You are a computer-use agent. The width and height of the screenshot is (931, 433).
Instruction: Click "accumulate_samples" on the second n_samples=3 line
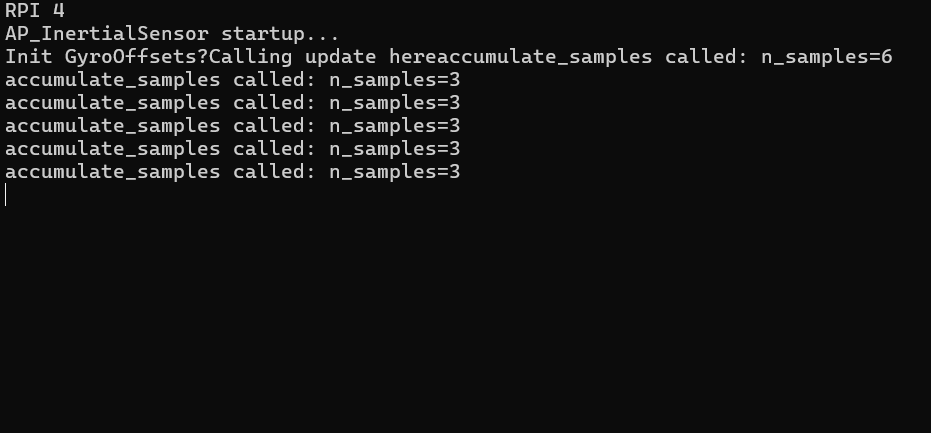[x=112, y=103]
